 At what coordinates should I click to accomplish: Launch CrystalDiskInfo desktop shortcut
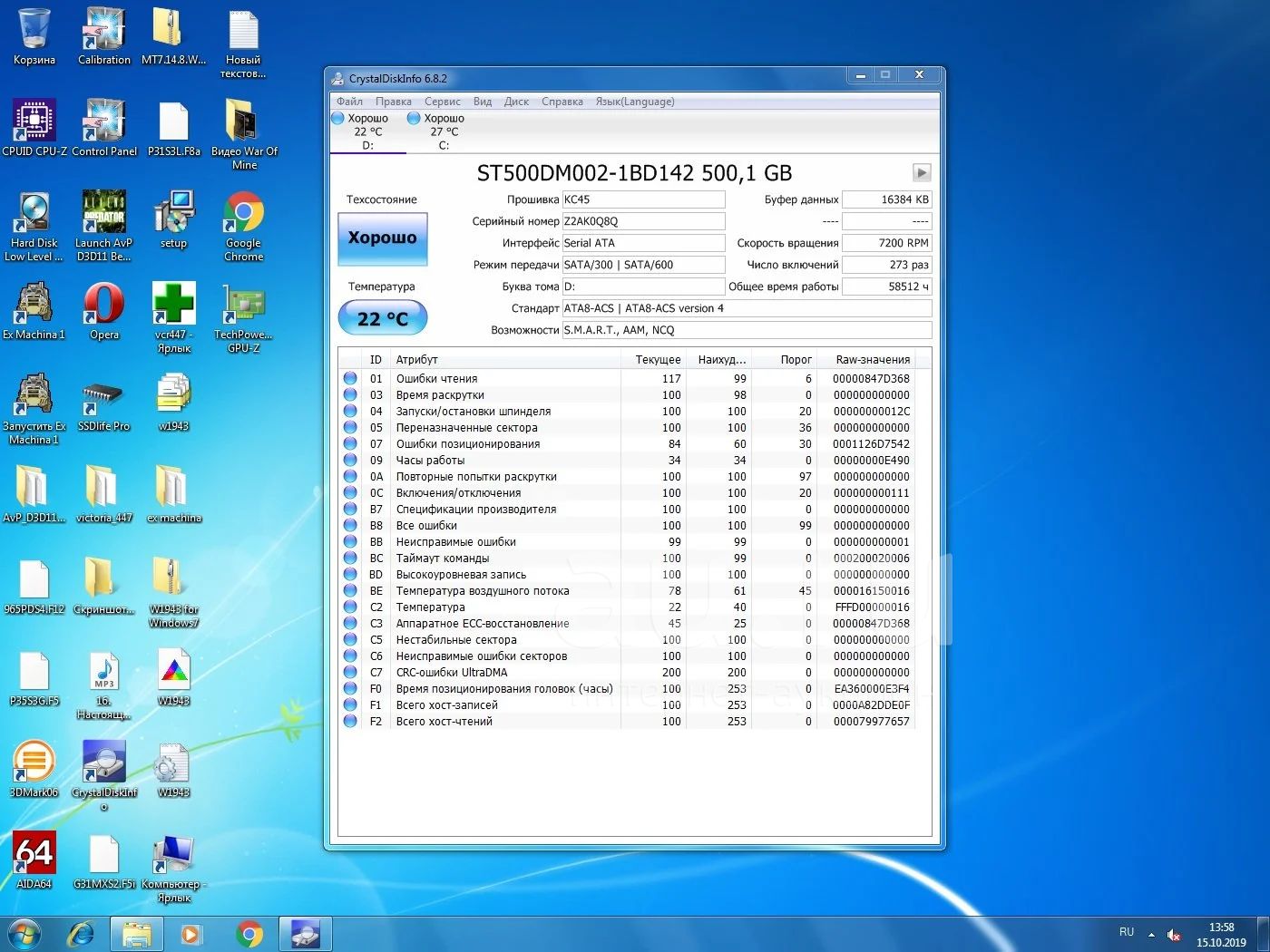click(104, 775)
